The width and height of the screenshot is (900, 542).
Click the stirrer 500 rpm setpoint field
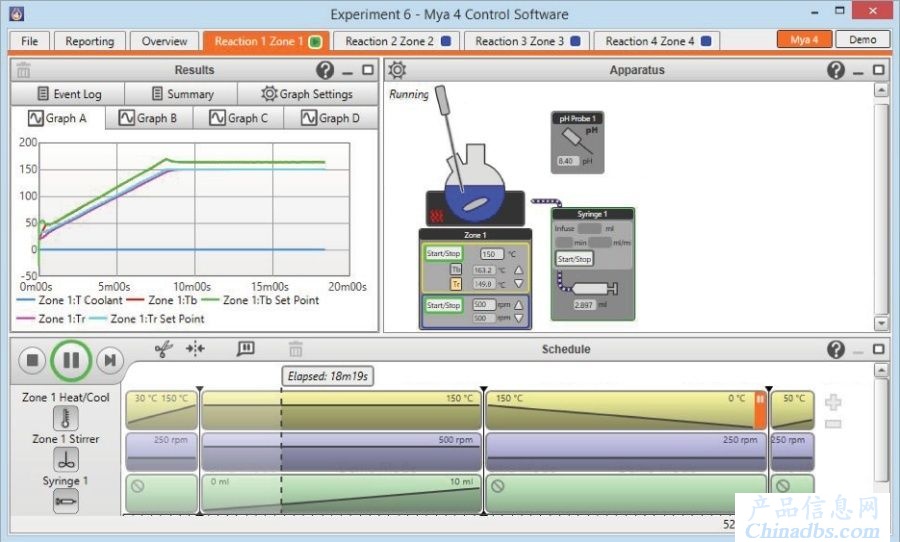tap(483, 305)
